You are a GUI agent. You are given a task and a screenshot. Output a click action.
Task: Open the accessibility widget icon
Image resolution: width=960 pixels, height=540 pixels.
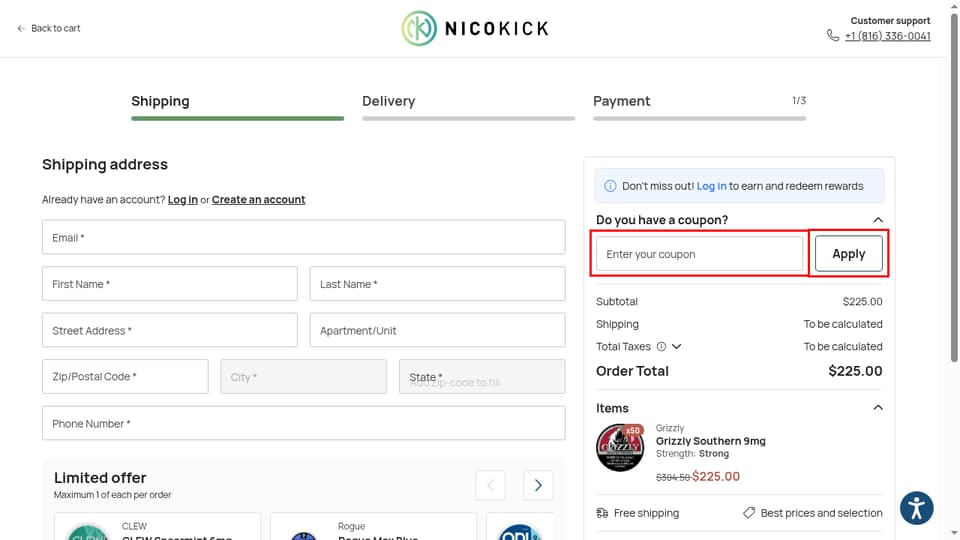[917, 508]
